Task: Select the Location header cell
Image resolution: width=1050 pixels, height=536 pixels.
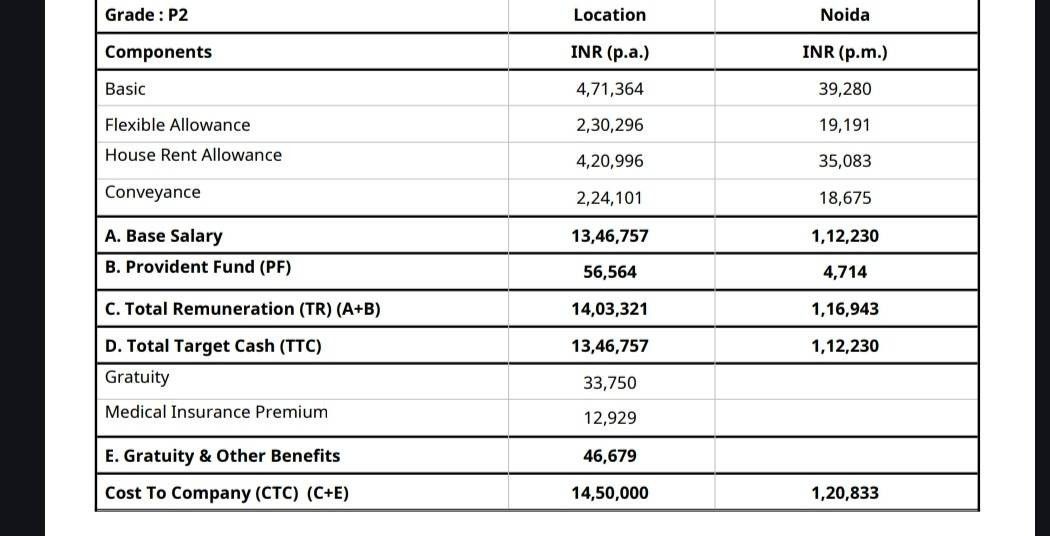Action: (x=609, y=15)
